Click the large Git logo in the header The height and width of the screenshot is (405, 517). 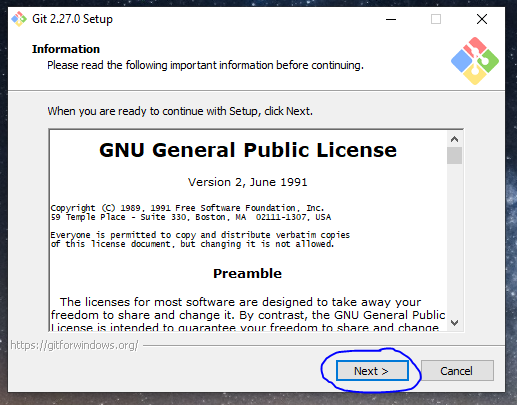coord(475,61)
